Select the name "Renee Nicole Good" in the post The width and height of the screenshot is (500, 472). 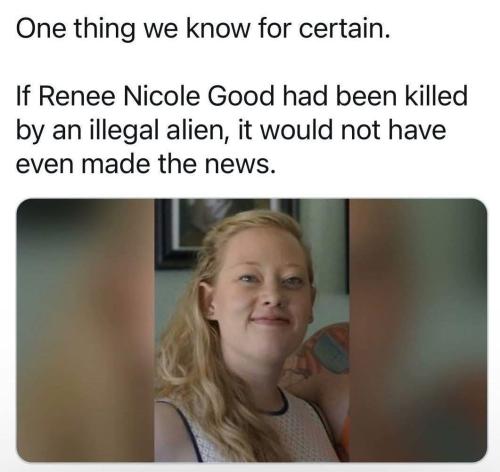click(x=157, y=96)
